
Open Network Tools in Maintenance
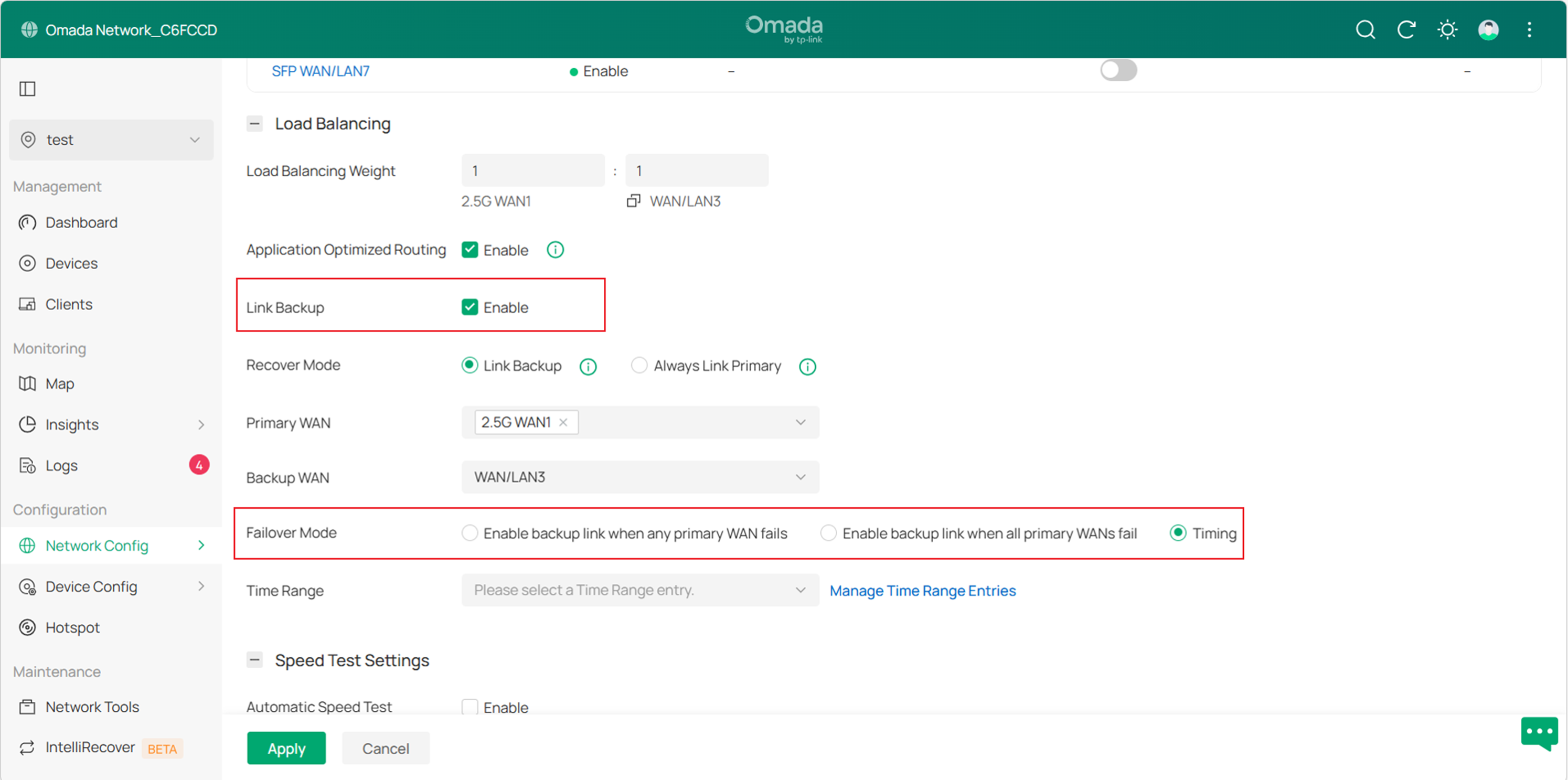(x=92, y=707)
